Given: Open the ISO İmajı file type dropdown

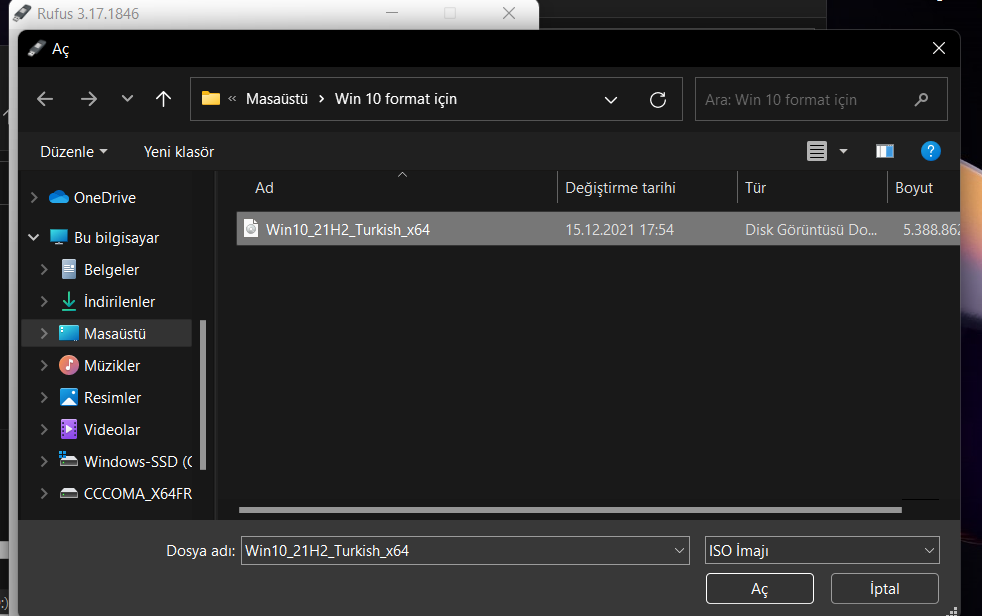Looking at the screenshot, I should coord(822,550).
